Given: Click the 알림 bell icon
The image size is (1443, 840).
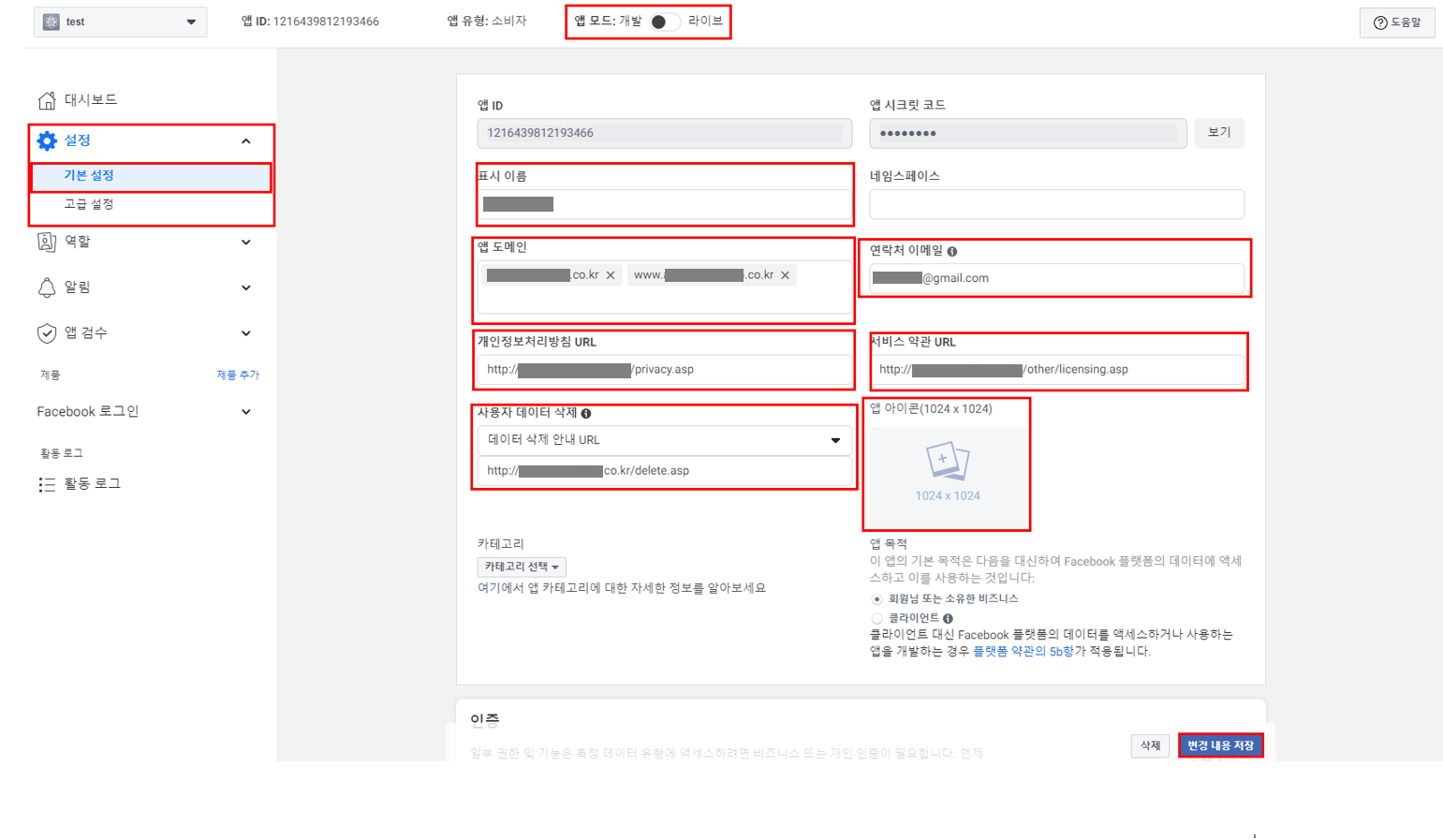Looking at the screenshot, I should tap(47, 287).
